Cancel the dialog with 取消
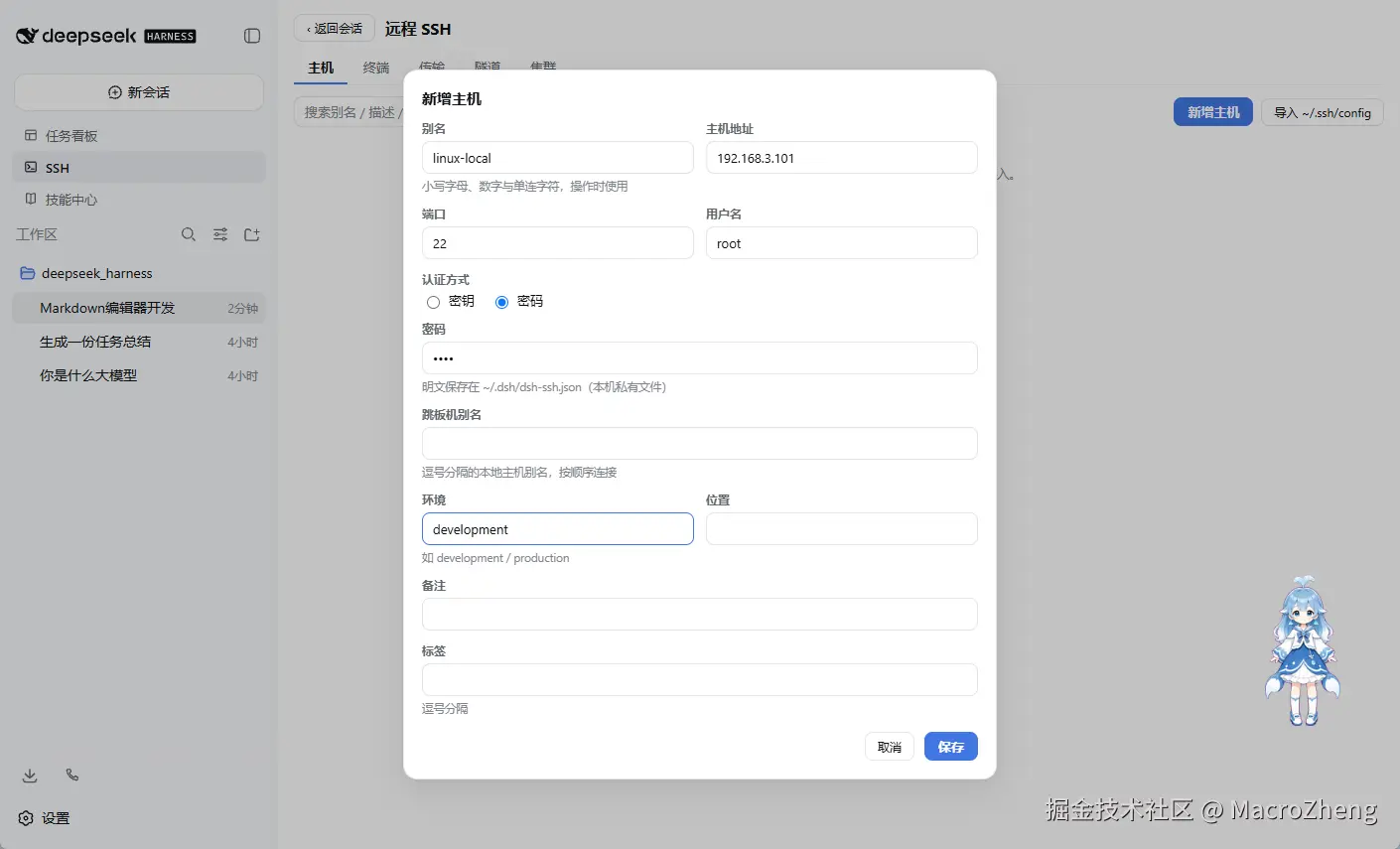The height and width of the screenshot is (849, 1400). [x=890, y=747]
